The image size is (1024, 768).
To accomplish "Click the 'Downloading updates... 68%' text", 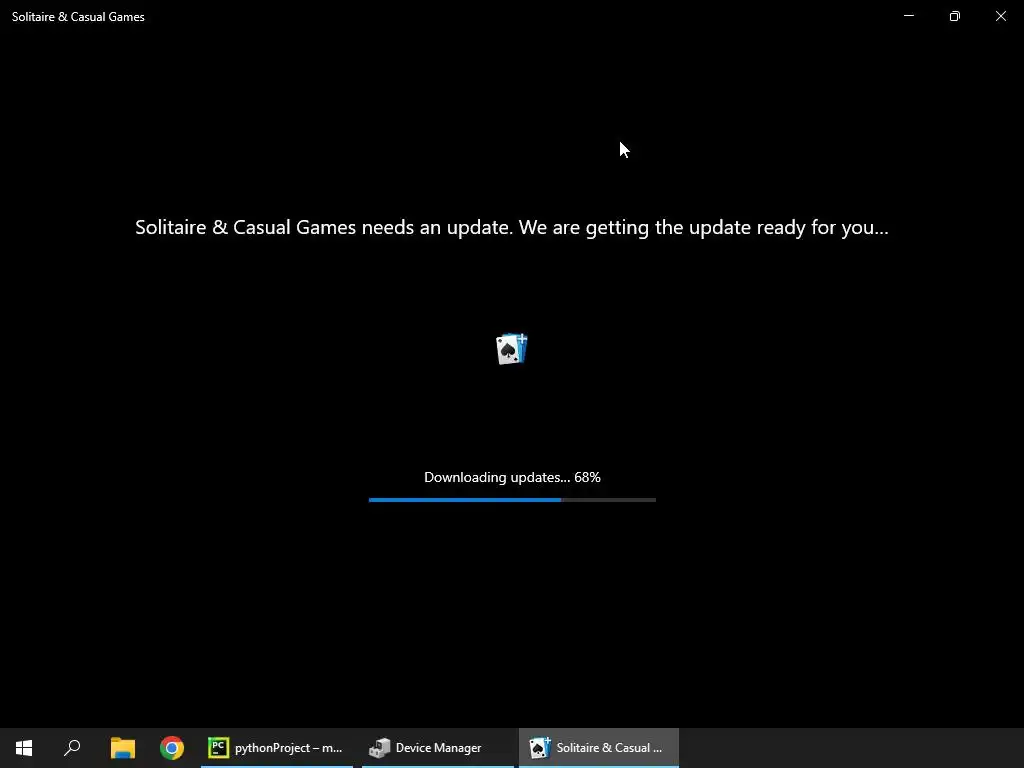I will point(512,477).
